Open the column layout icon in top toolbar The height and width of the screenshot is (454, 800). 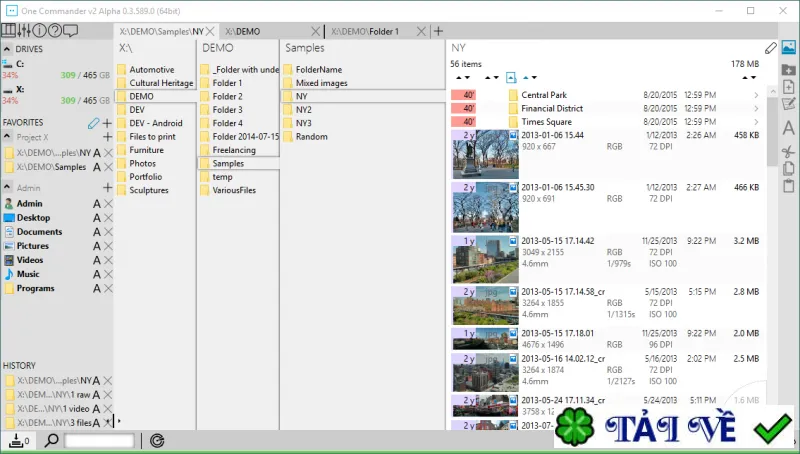coord(8,31)
